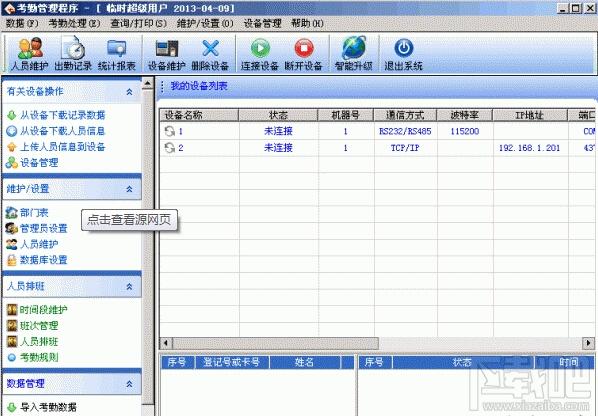Click 115200 baud rate cell
The width and height of the screenshot is (598, 416).
465,131
